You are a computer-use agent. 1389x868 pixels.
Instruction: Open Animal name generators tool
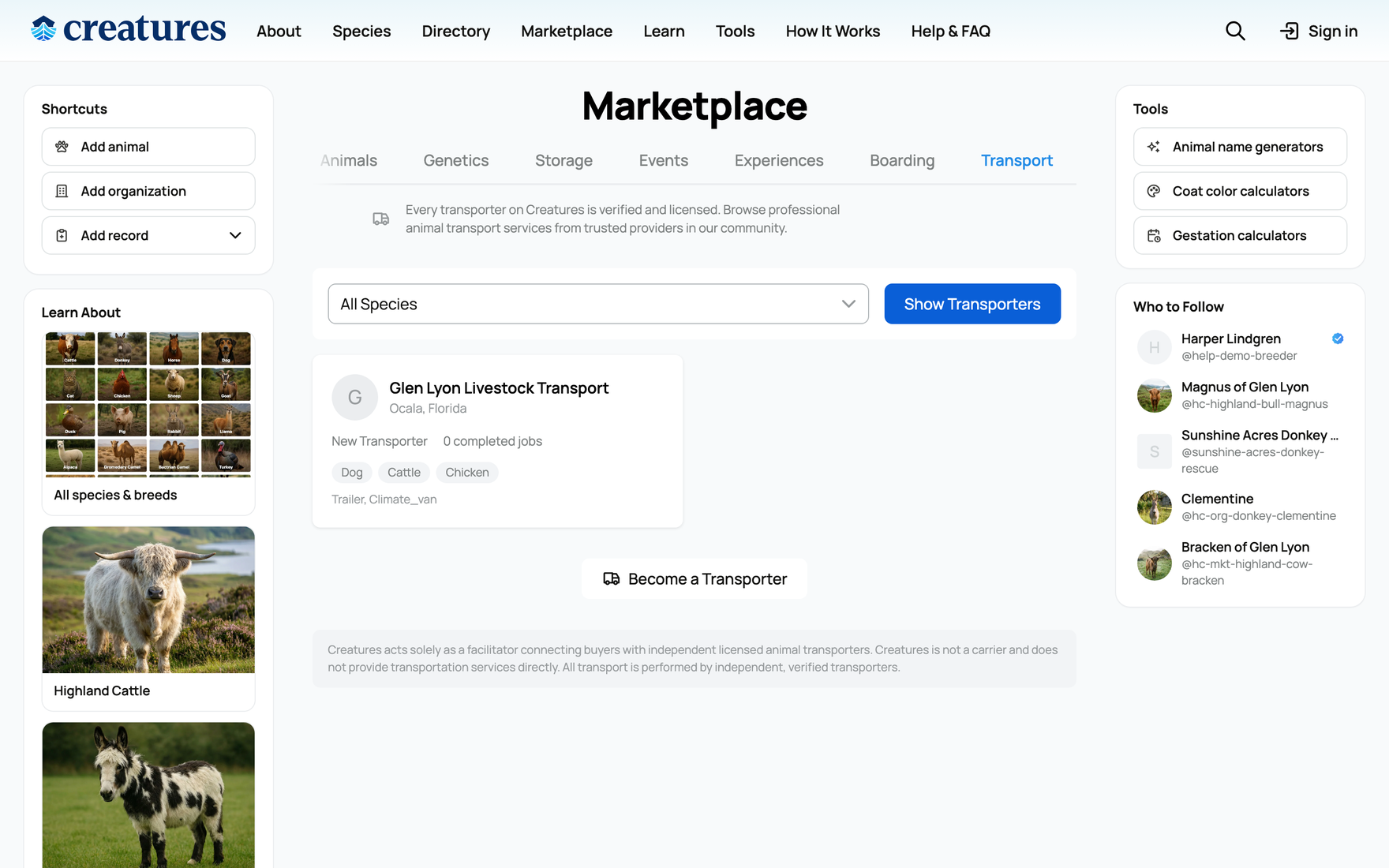(x=1240, y=147)
